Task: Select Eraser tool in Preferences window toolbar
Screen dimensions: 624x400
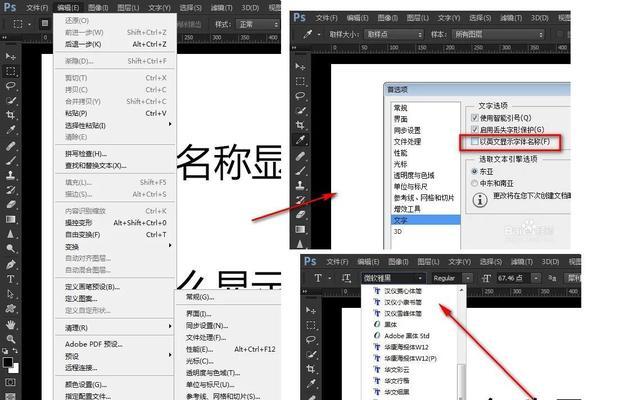Action: 300,215
